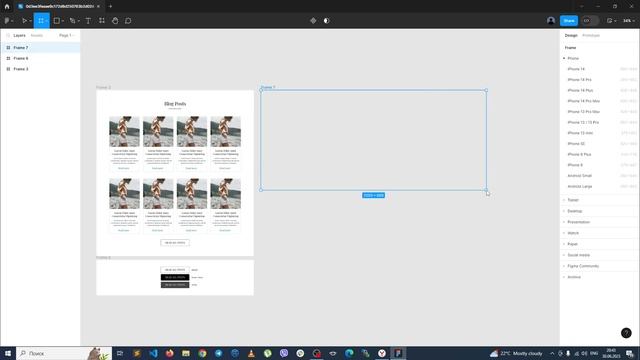Click the Frame 3 layer icon
640x360 pixels.
point(8,69)
